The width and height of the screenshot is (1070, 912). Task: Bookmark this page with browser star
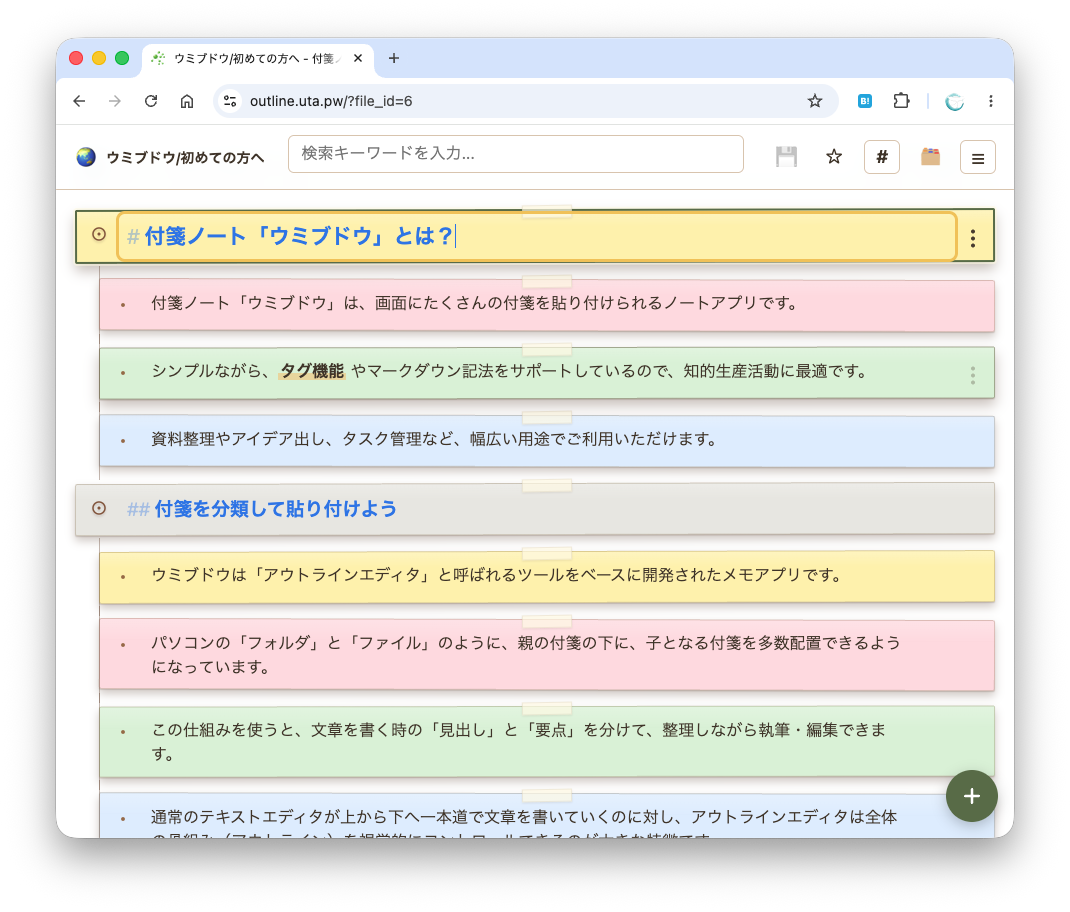815,101
